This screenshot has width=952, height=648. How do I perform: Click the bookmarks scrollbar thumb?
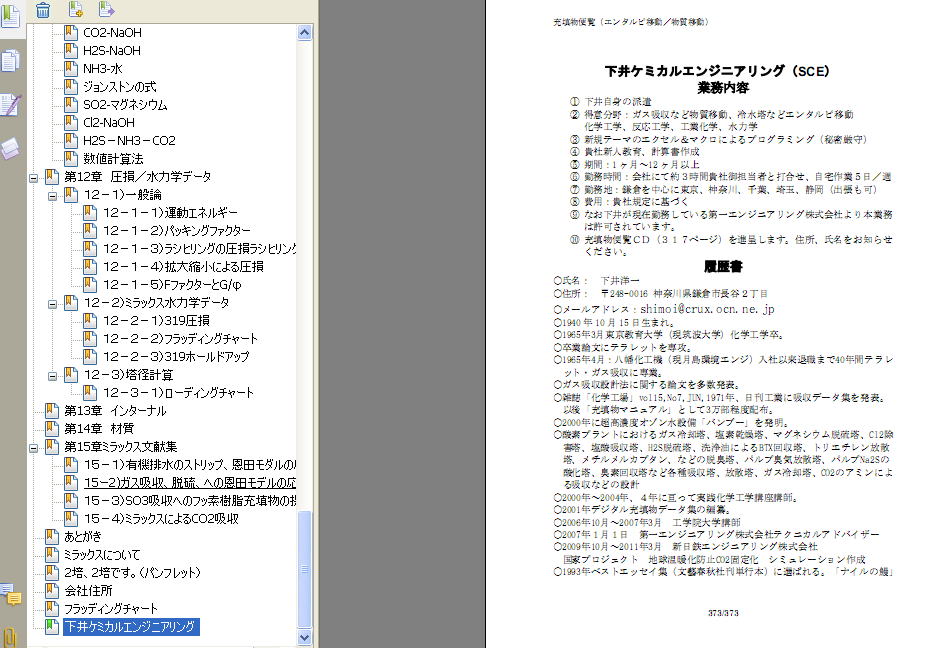pyautogui.click(x=305, y=568)
